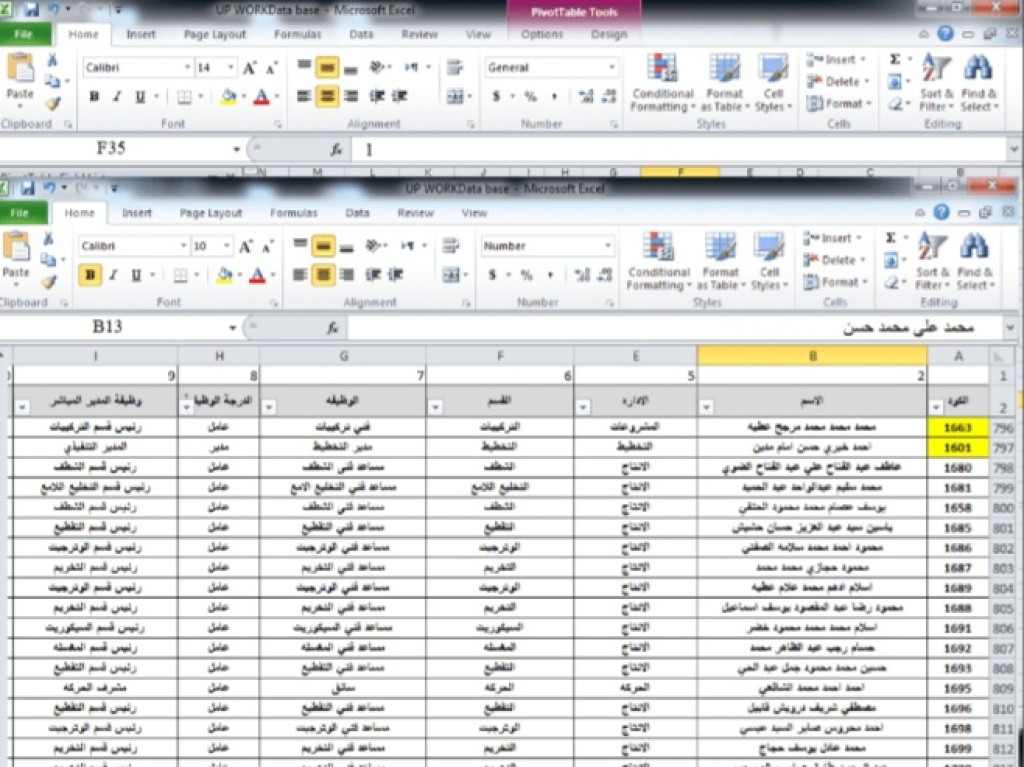Open font color red A in back window

[x=262, y=97]
